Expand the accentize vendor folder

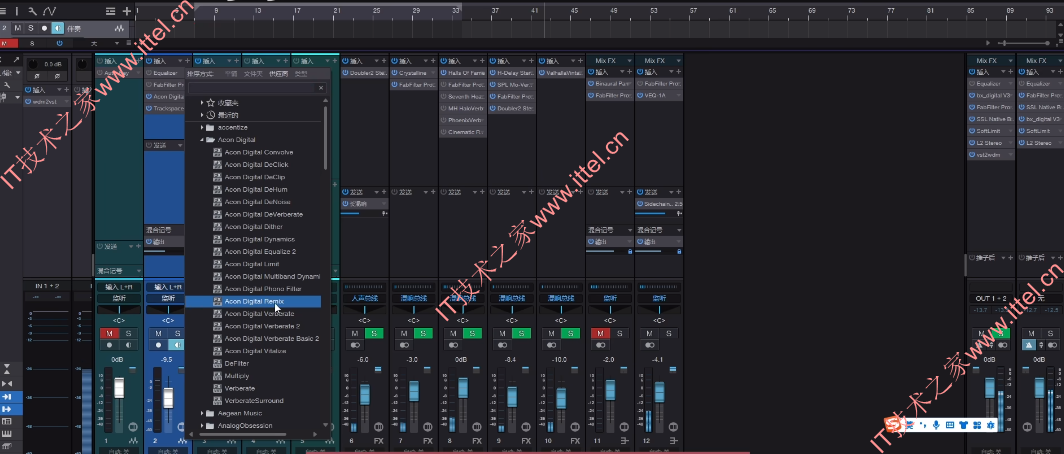point(202,128)
